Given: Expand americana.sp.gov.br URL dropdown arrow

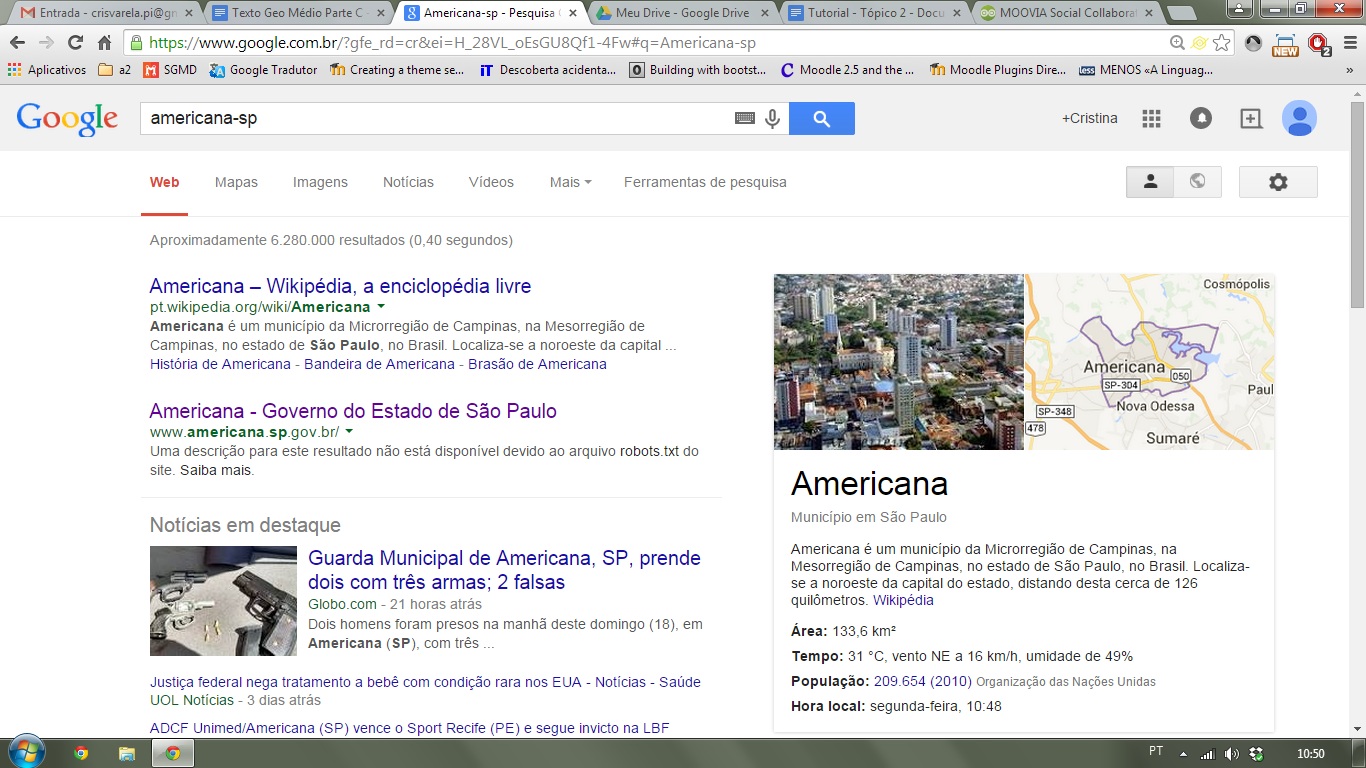Looking at the screenshot, I should point(349,432).
